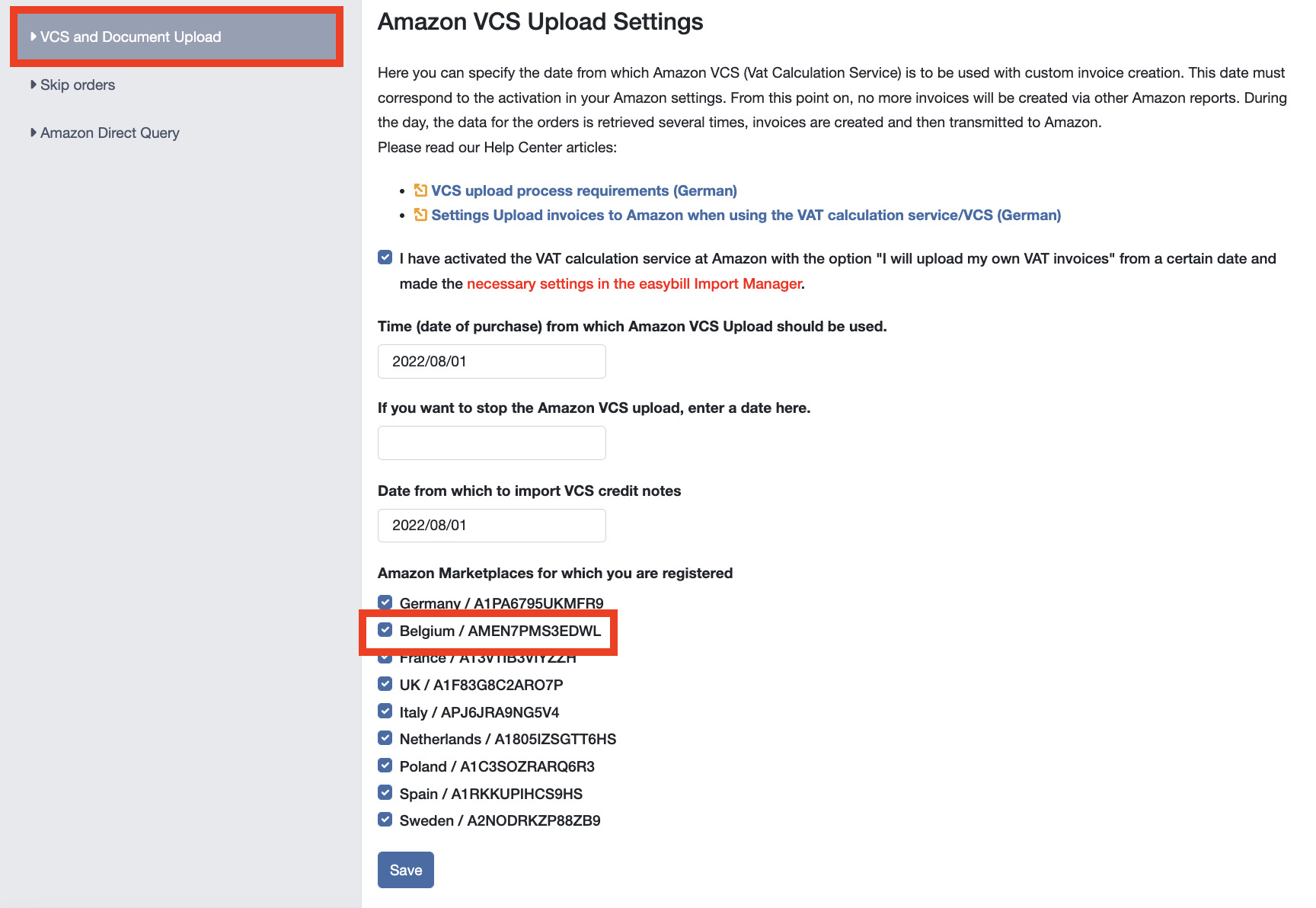
Task: Click the disclosure triangle beside Amazon Direct Query
Action: click(34, 133)
